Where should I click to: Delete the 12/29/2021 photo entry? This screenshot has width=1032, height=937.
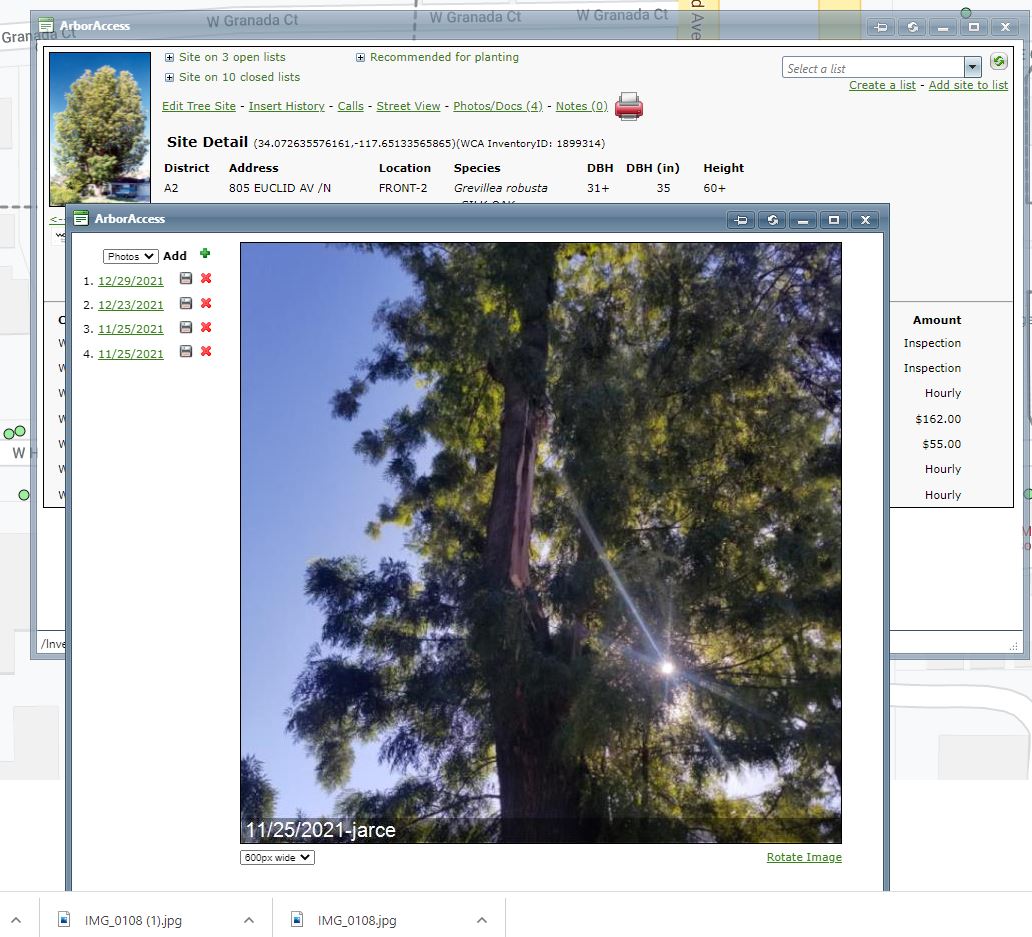tap(206, 278)
